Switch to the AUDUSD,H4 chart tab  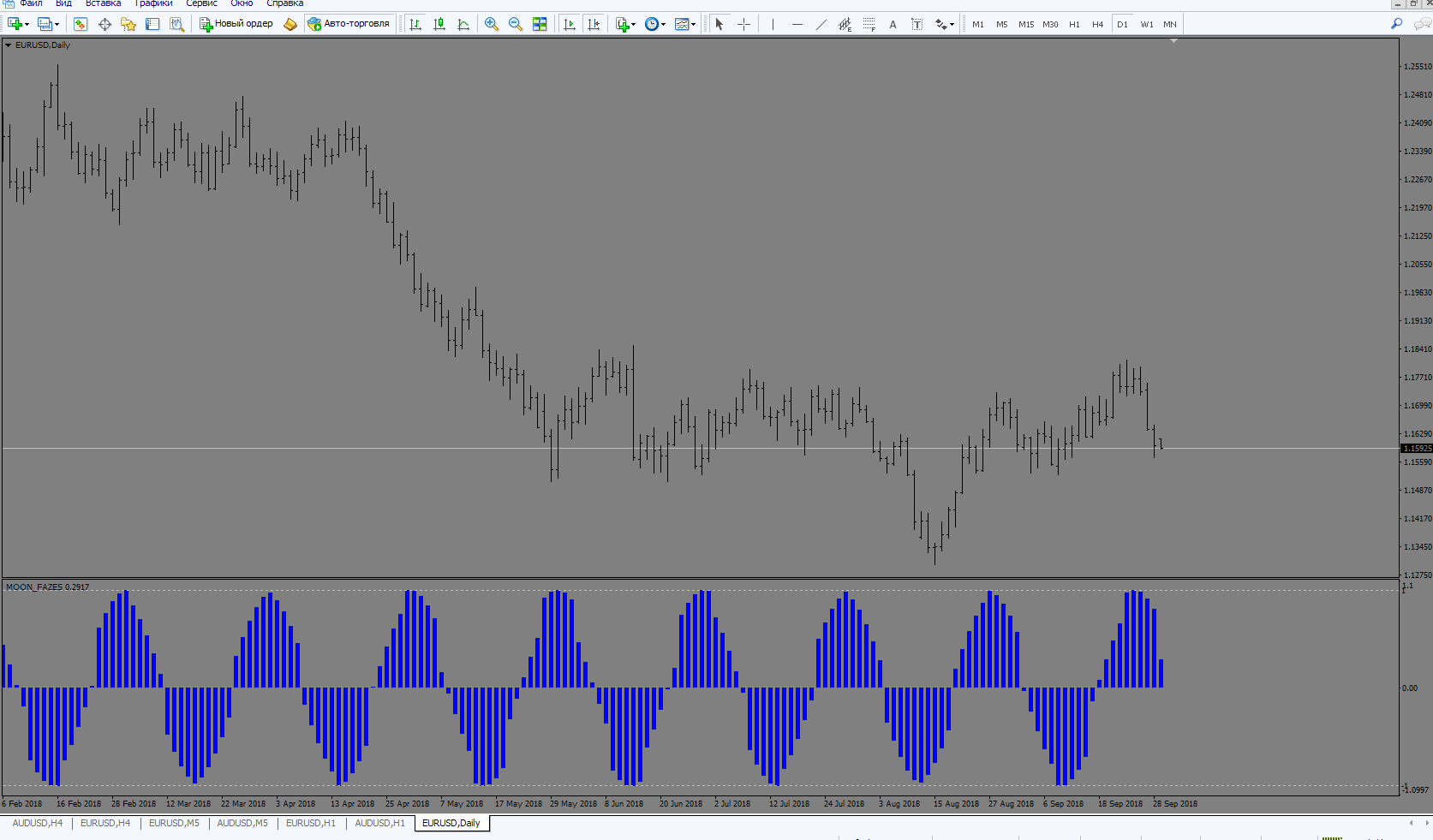pyautogui.click(x=38, y=823)
